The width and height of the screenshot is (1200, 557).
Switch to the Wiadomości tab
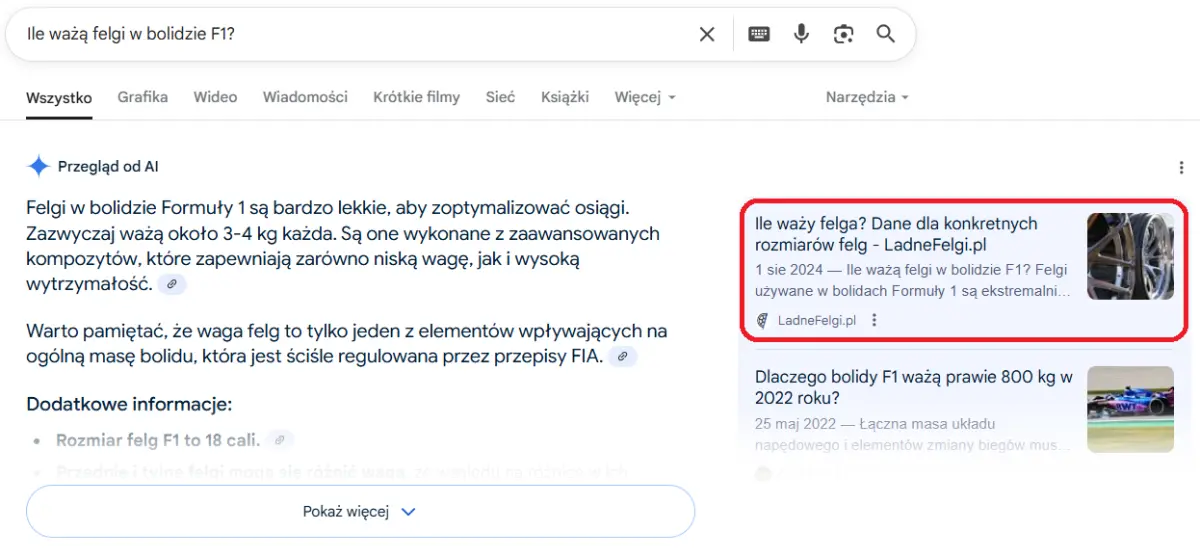pos(305,97)
